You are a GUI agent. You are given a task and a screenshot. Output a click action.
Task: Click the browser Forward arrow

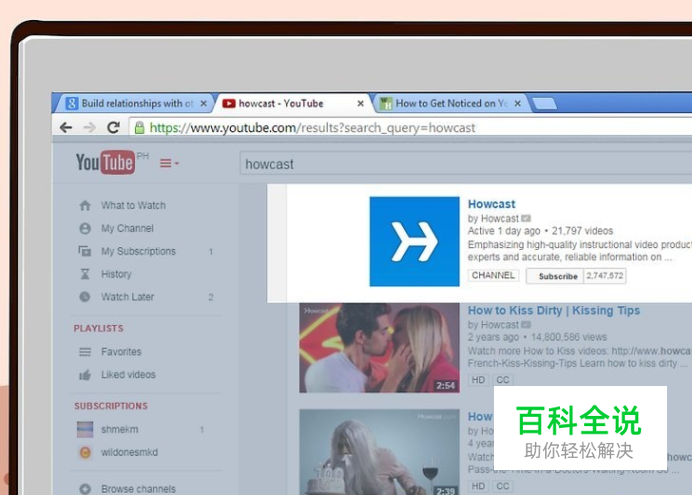[x=90, y=128]
